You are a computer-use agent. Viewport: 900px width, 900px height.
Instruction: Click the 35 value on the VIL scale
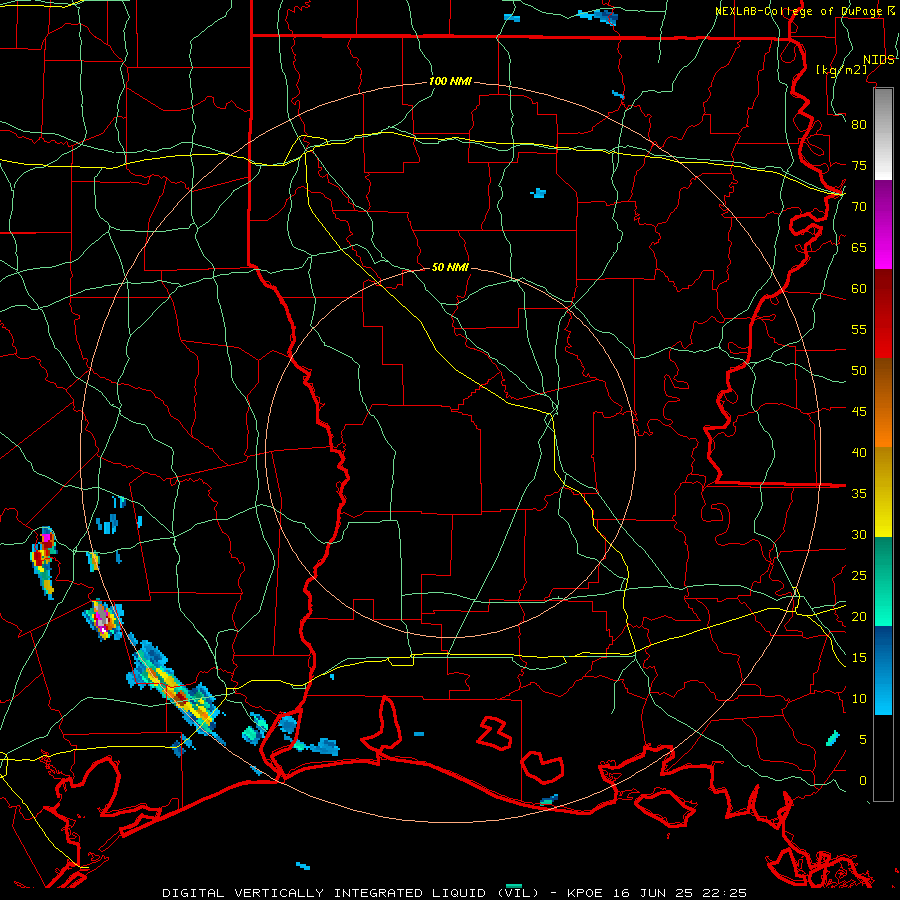point(859,494)
